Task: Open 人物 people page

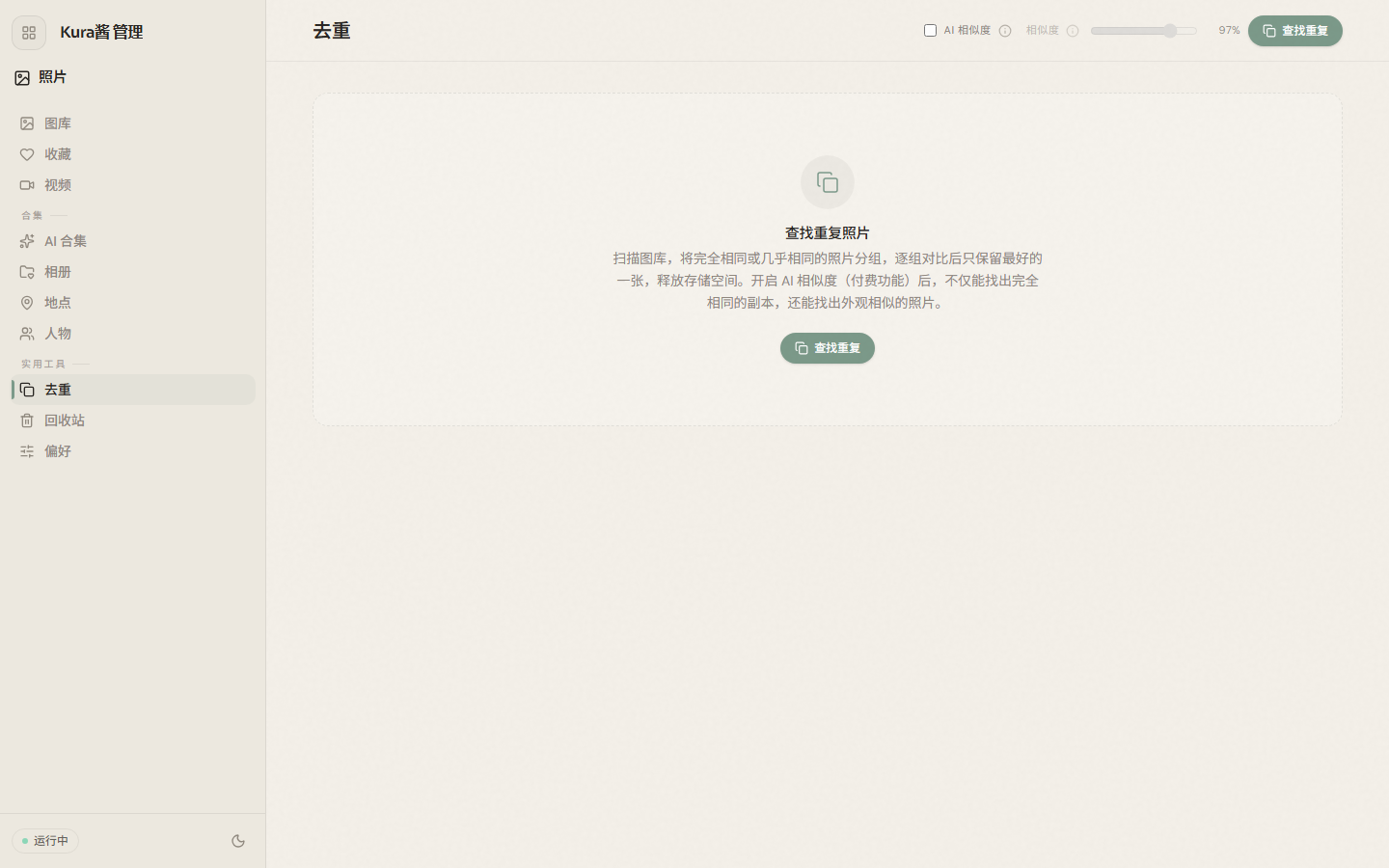Action: click(x=133, y=334)
